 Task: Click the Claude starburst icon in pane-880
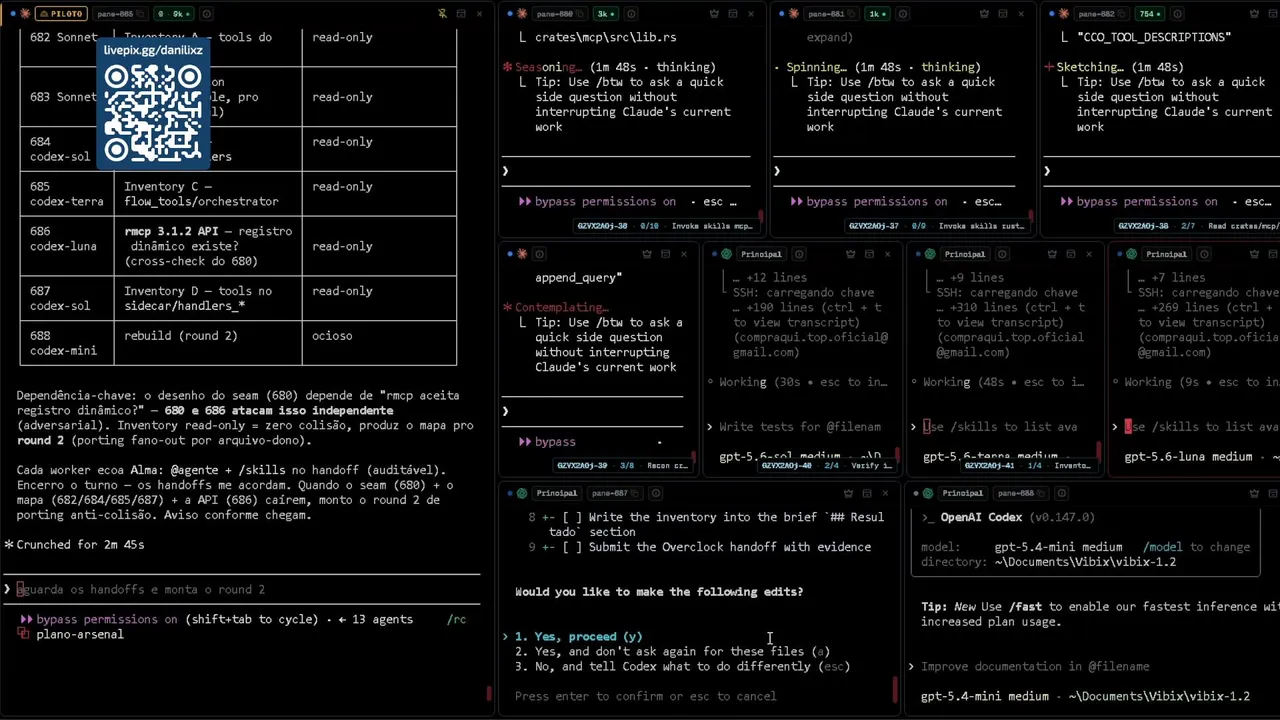(523, 14)
